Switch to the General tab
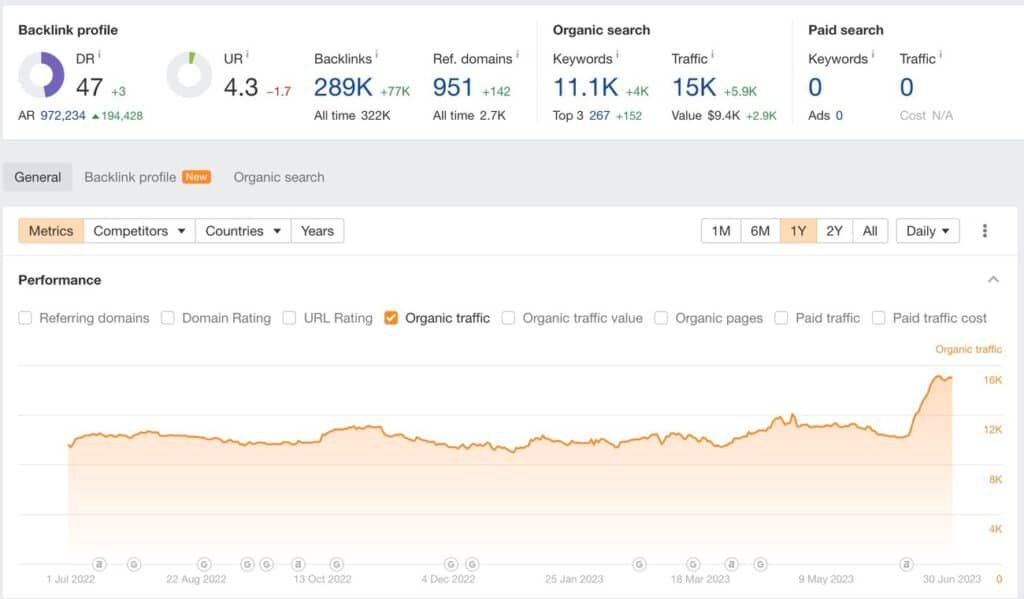 [x=38, y=177]
